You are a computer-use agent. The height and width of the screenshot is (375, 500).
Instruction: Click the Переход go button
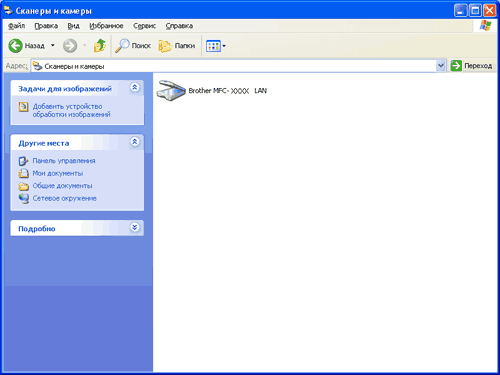click(471, 66)
